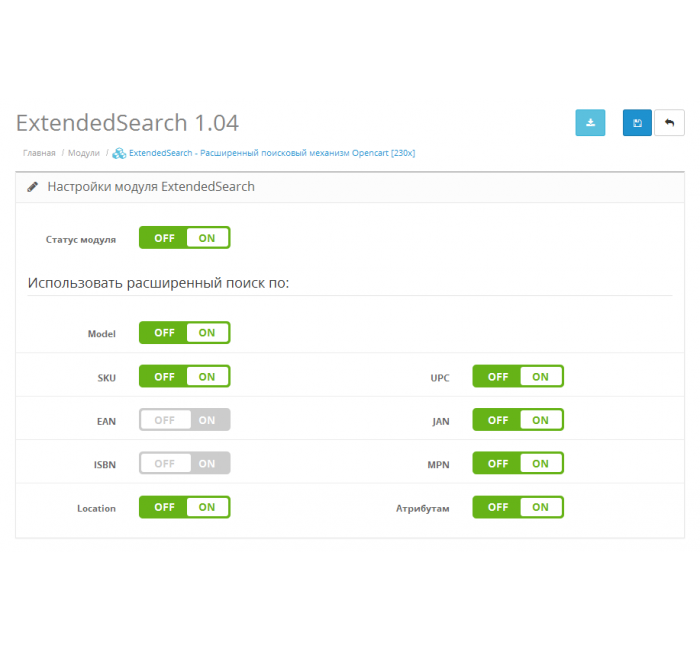Click the ExtendedSearch 1.04 page title

pos(127,123)
